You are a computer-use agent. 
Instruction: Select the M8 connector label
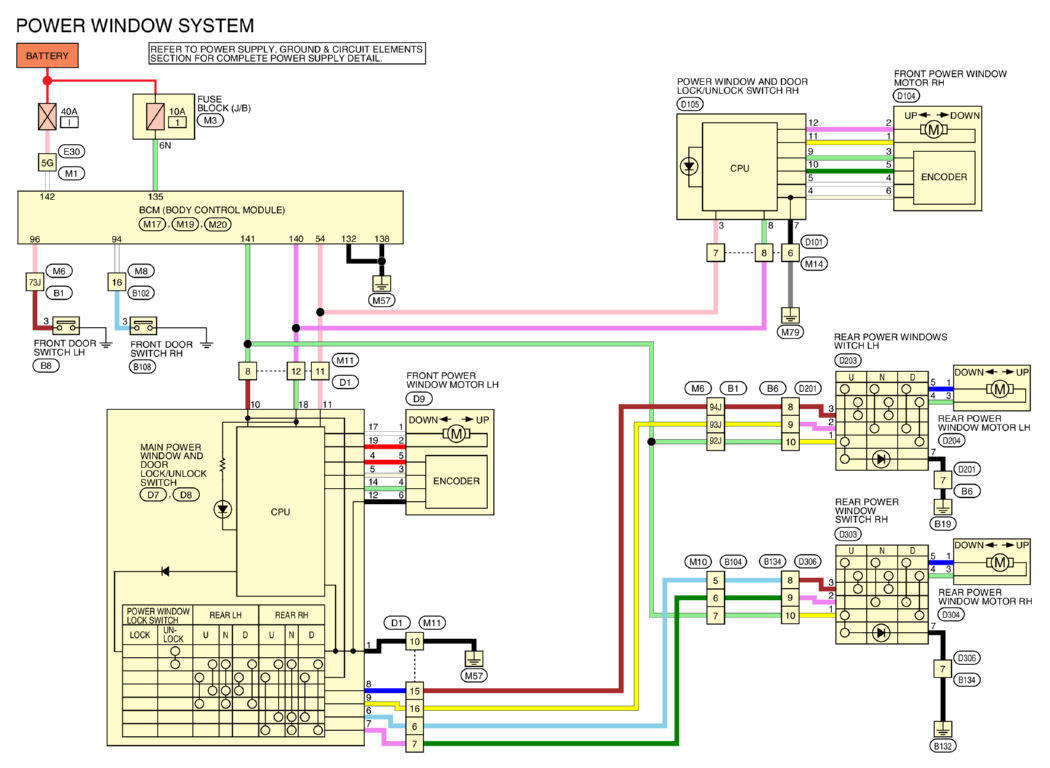point(141,271)
